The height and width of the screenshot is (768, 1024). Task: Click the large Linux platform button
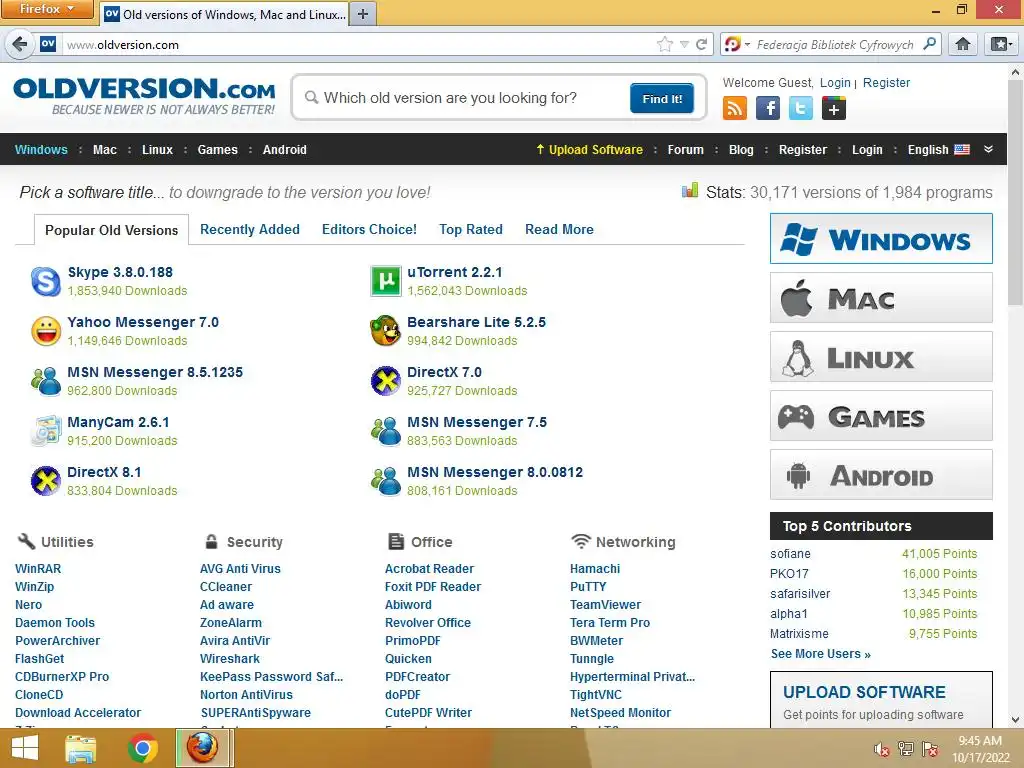881,357
